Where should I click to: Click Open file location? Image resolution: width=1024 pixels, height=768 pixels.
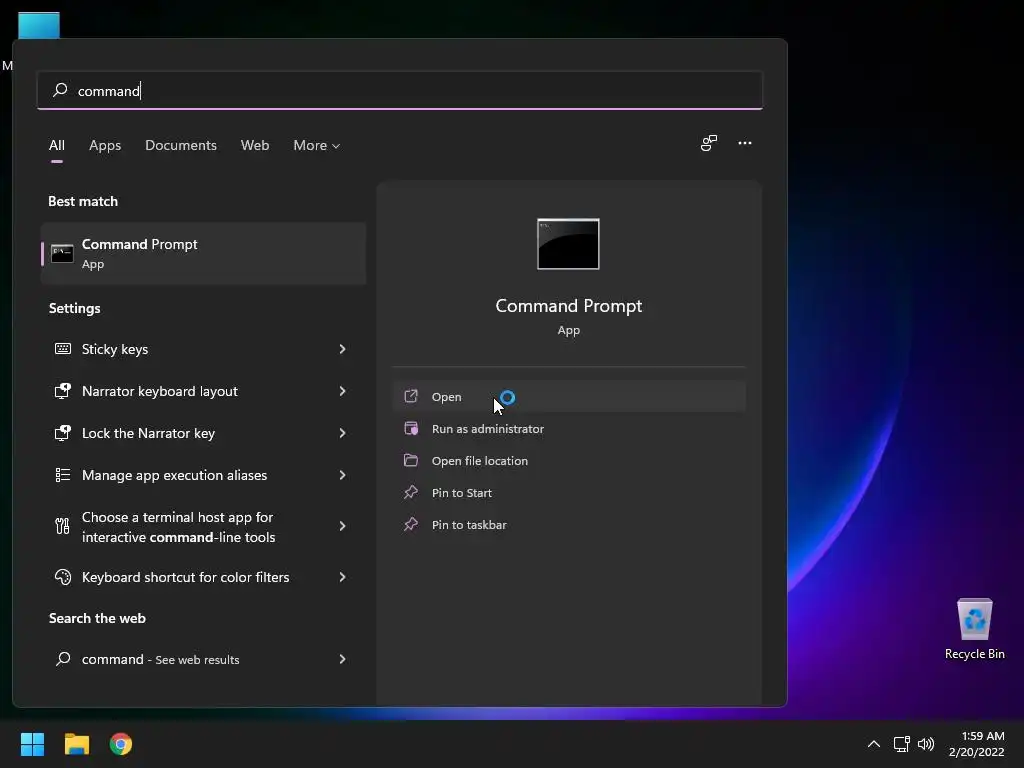coord(569,460)
